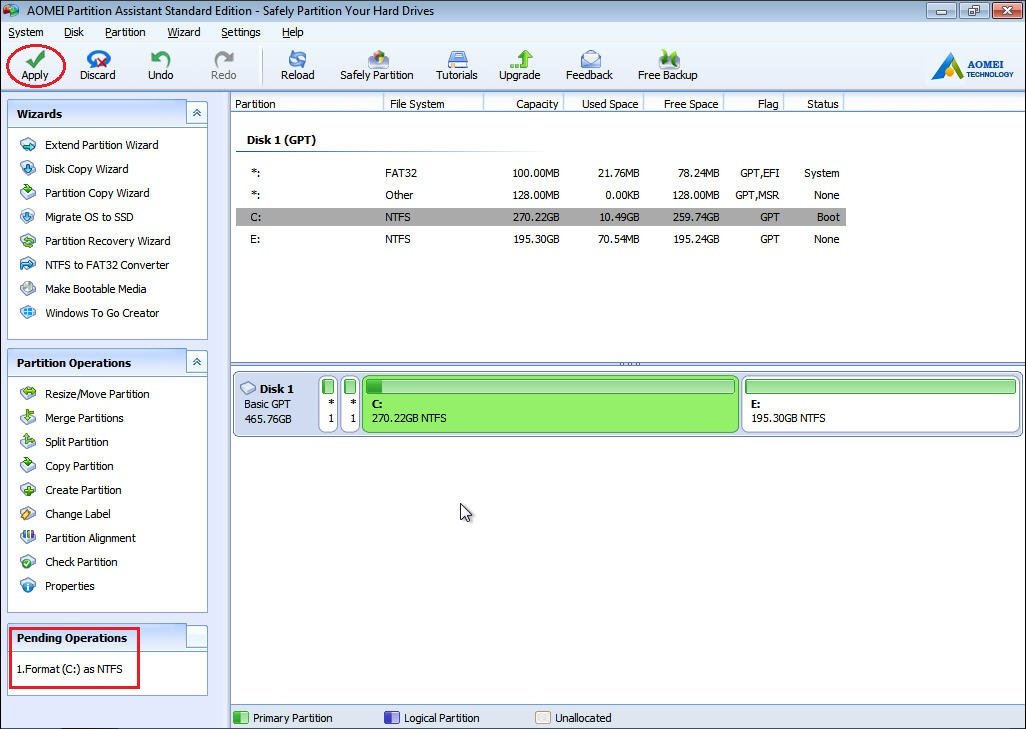Collapse the Wizards panel

(x=197, y=113)
